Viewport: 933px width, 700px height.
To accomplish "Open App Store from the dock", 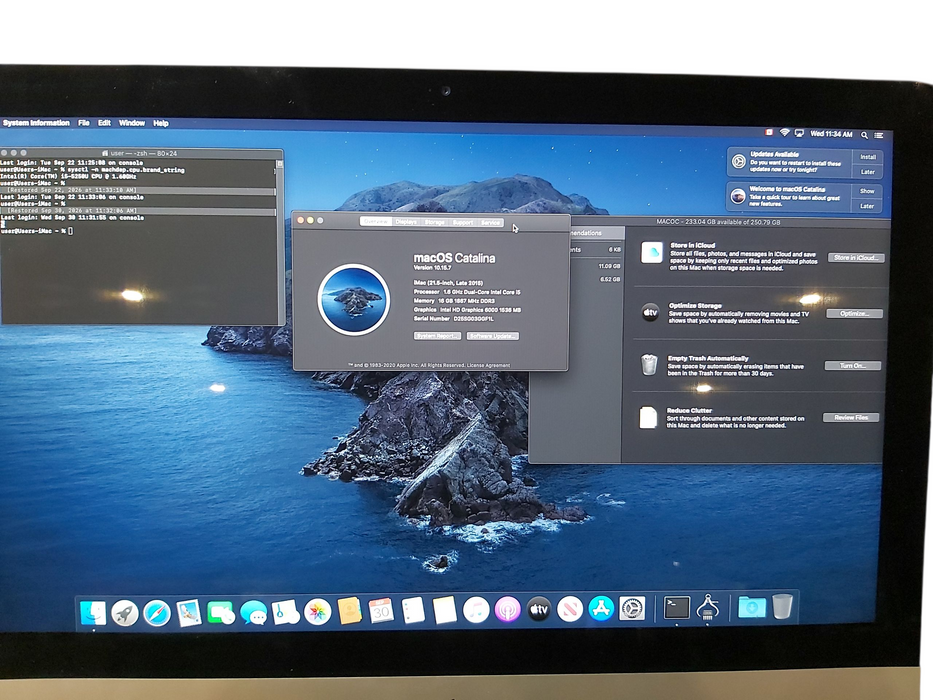I will [x=601, y=609].
